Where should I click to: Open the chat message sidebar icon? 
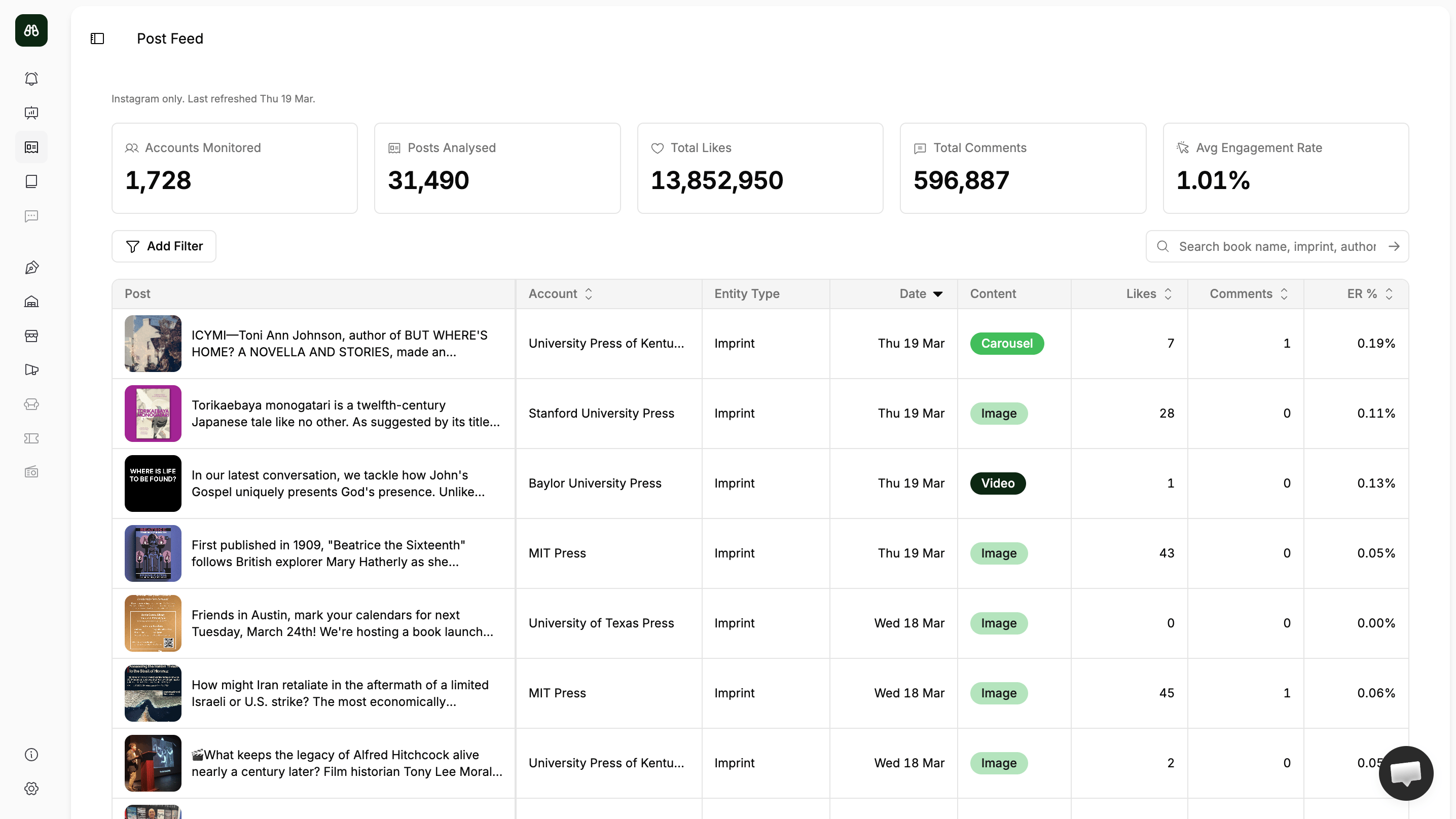point(31,216)
